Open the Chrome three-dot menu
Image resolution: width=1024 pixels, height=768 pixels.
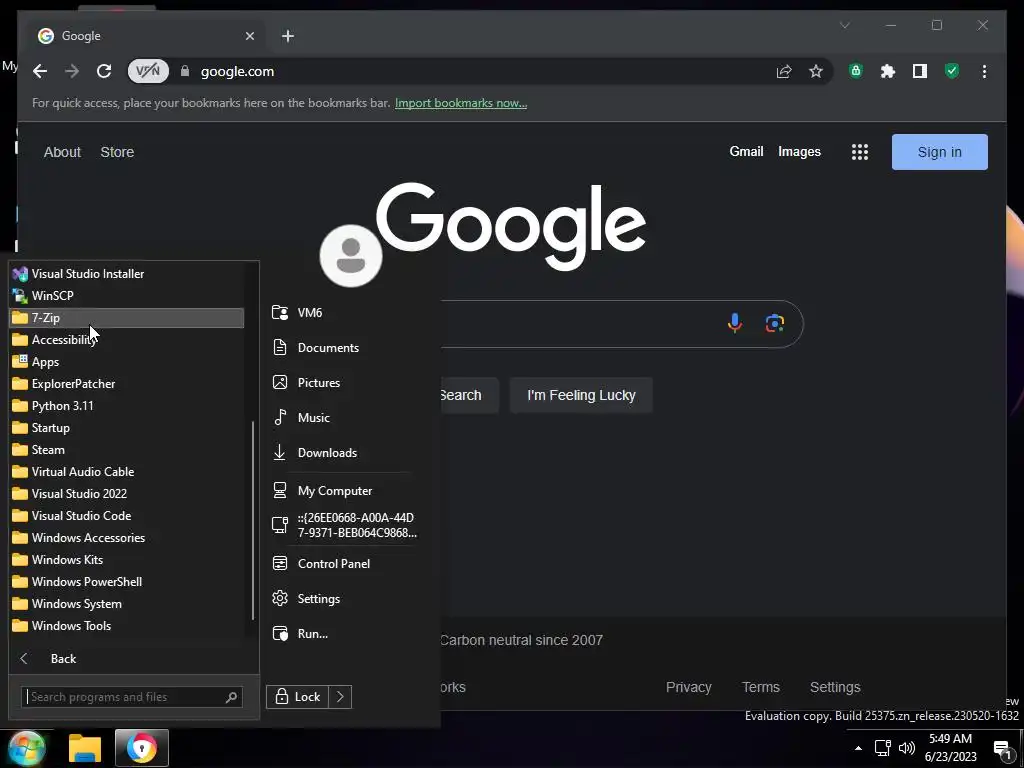click(984, 71)
